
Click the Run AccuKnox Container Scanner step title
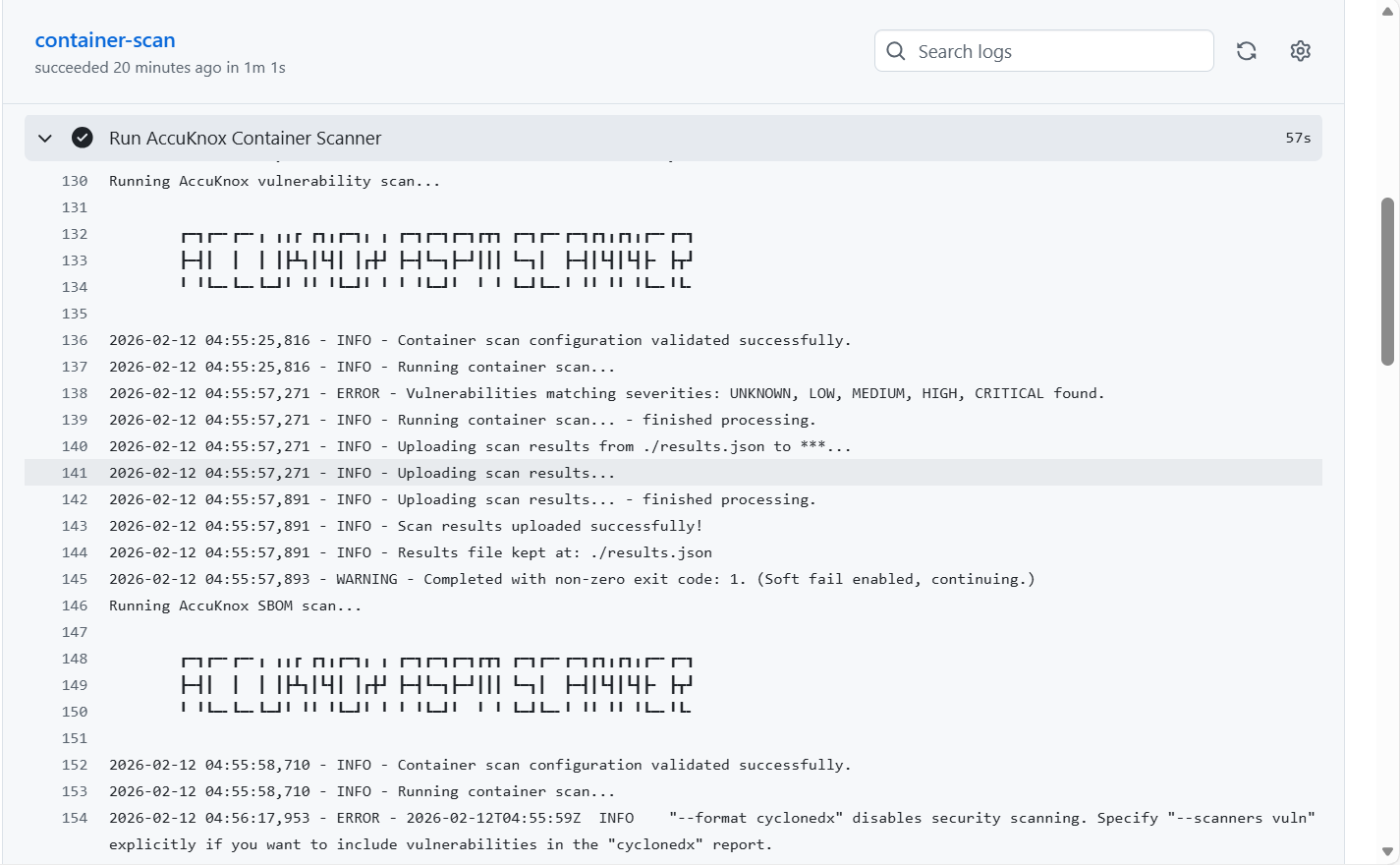[x=245, y=139]
